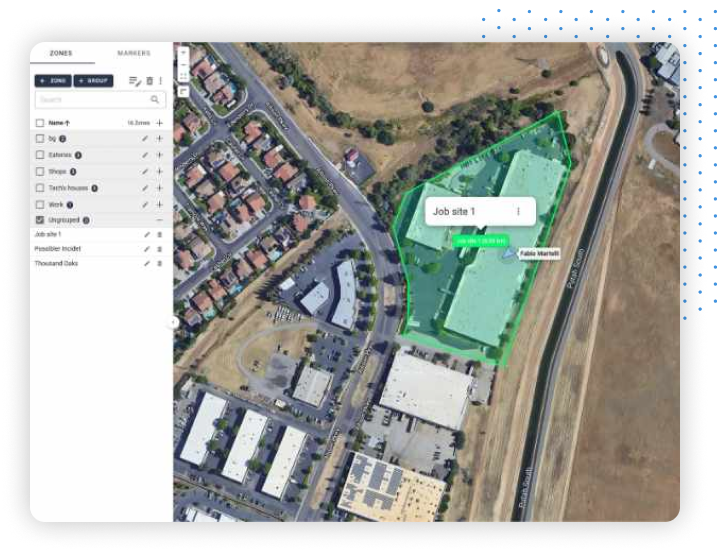This screenshot has height=552, width=718.
Task: Select the Zones tab
Action: point(61,53)
